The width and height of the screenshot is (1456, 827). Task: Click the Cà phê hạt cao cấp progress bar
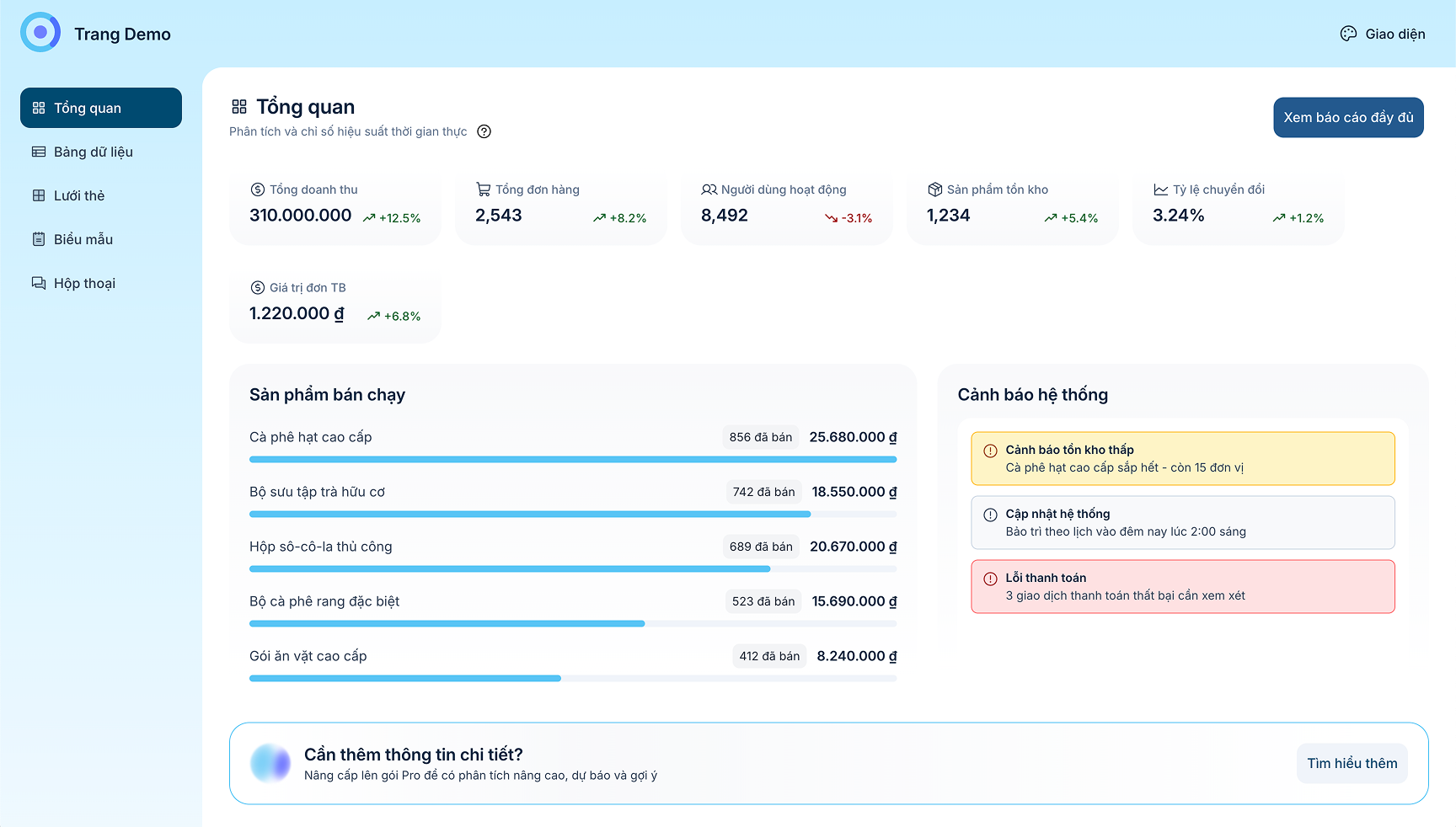(x=573, y=460)
